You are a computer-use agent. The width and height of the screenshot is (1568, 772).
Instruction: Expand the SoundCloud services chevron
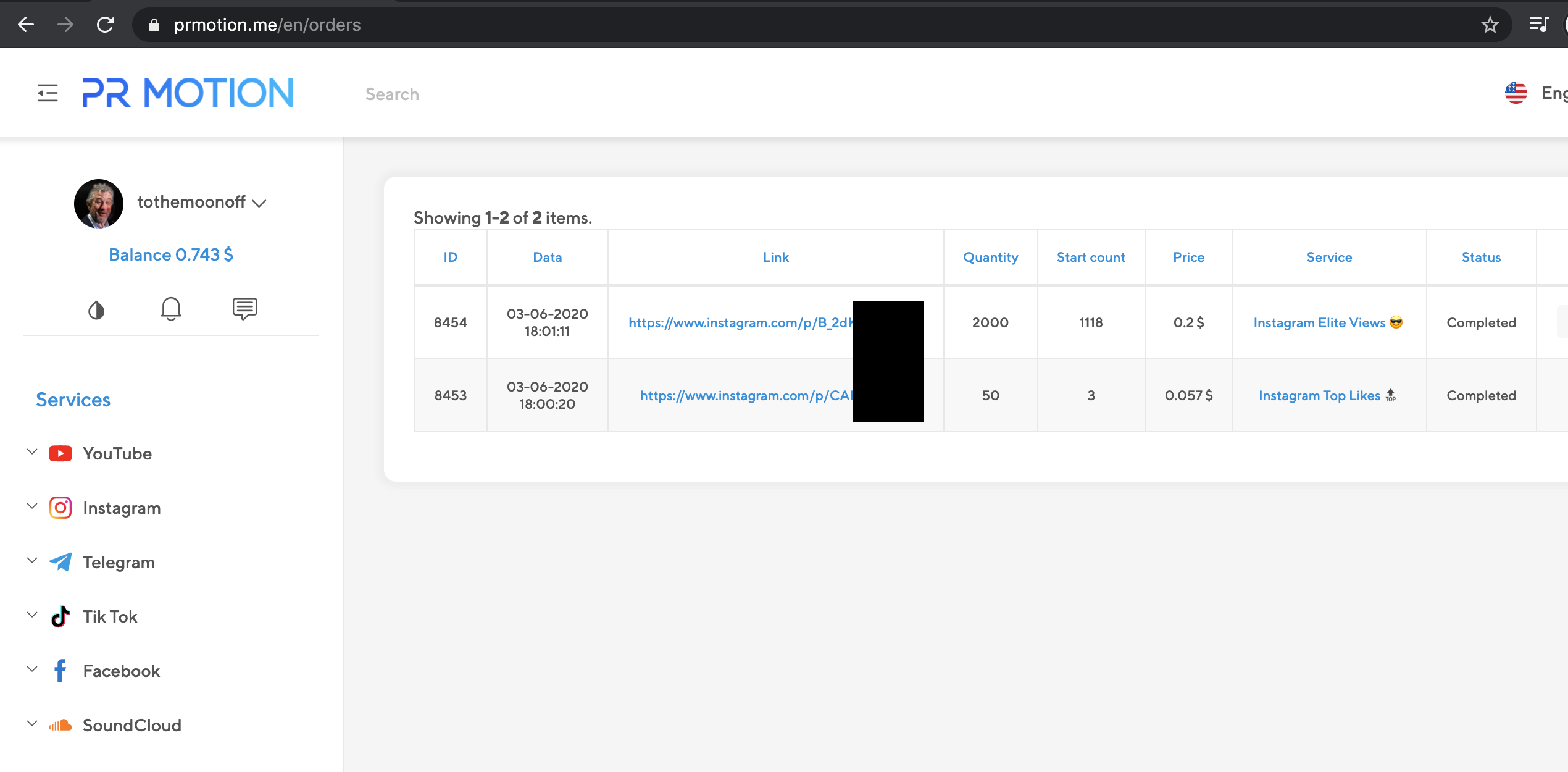click(32, 724)
